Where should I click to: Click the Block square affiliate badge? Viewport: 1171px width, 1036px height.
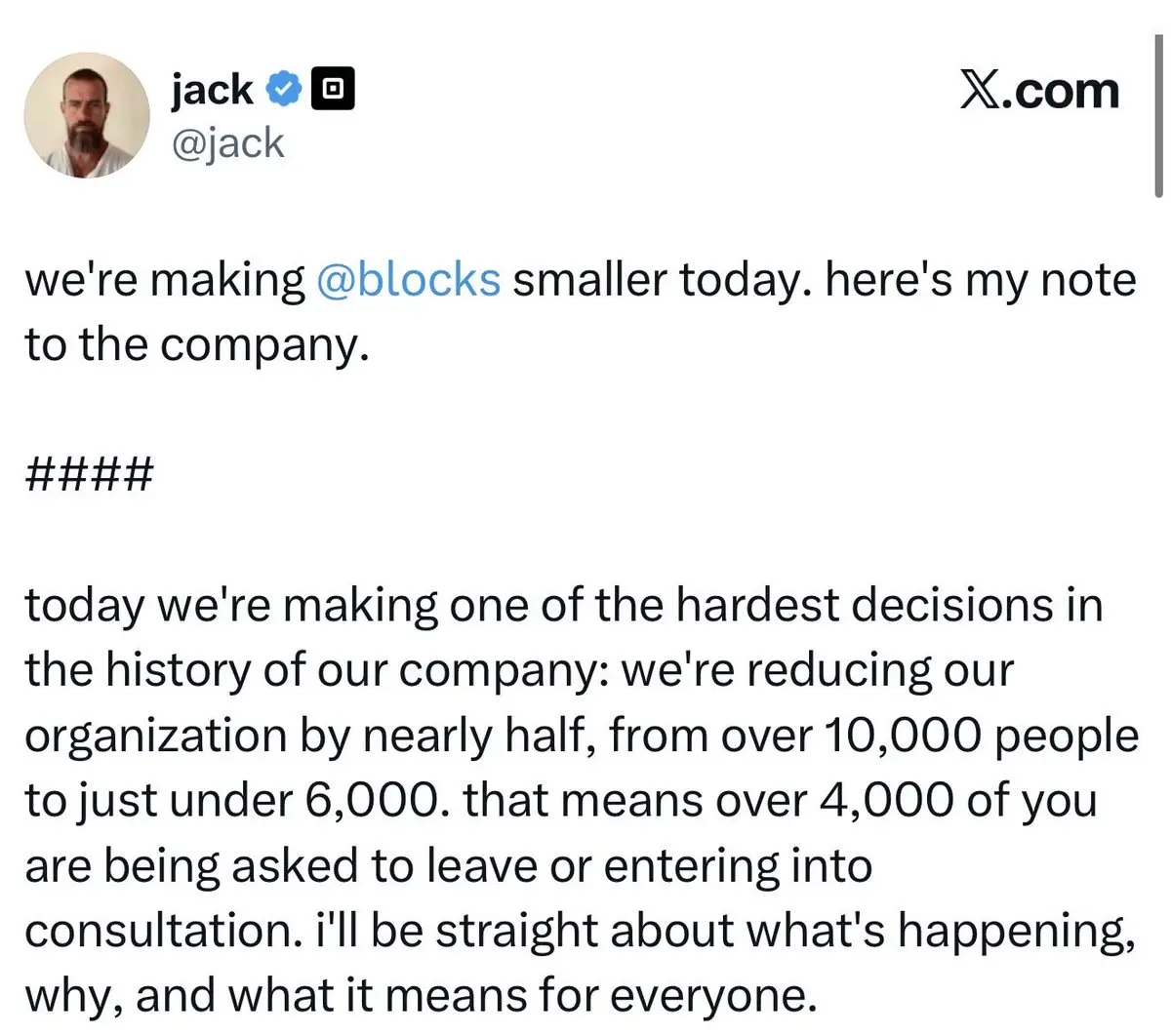[x=333, y=91]
